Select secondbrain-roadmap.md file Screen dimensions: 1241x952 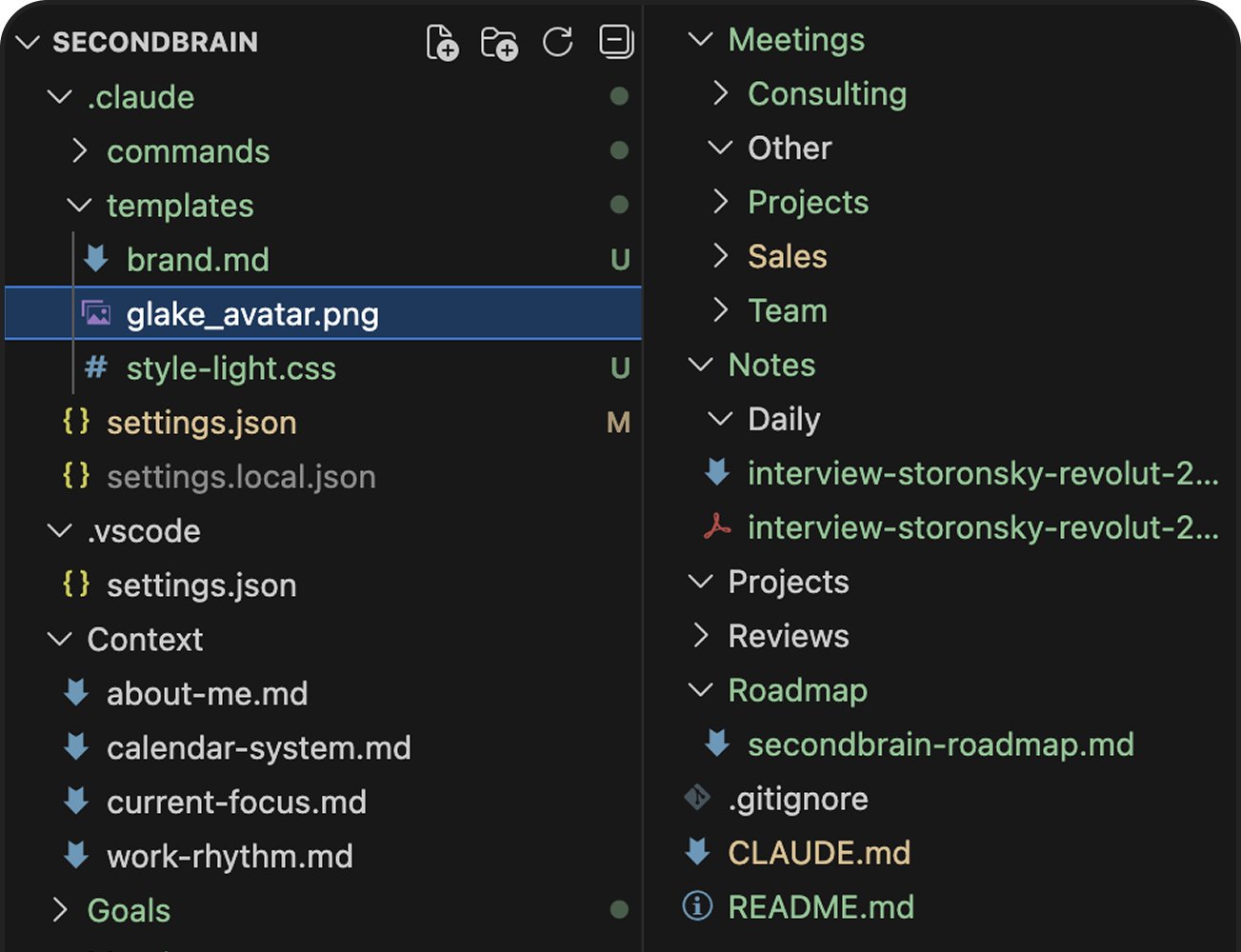coord(940,744)
